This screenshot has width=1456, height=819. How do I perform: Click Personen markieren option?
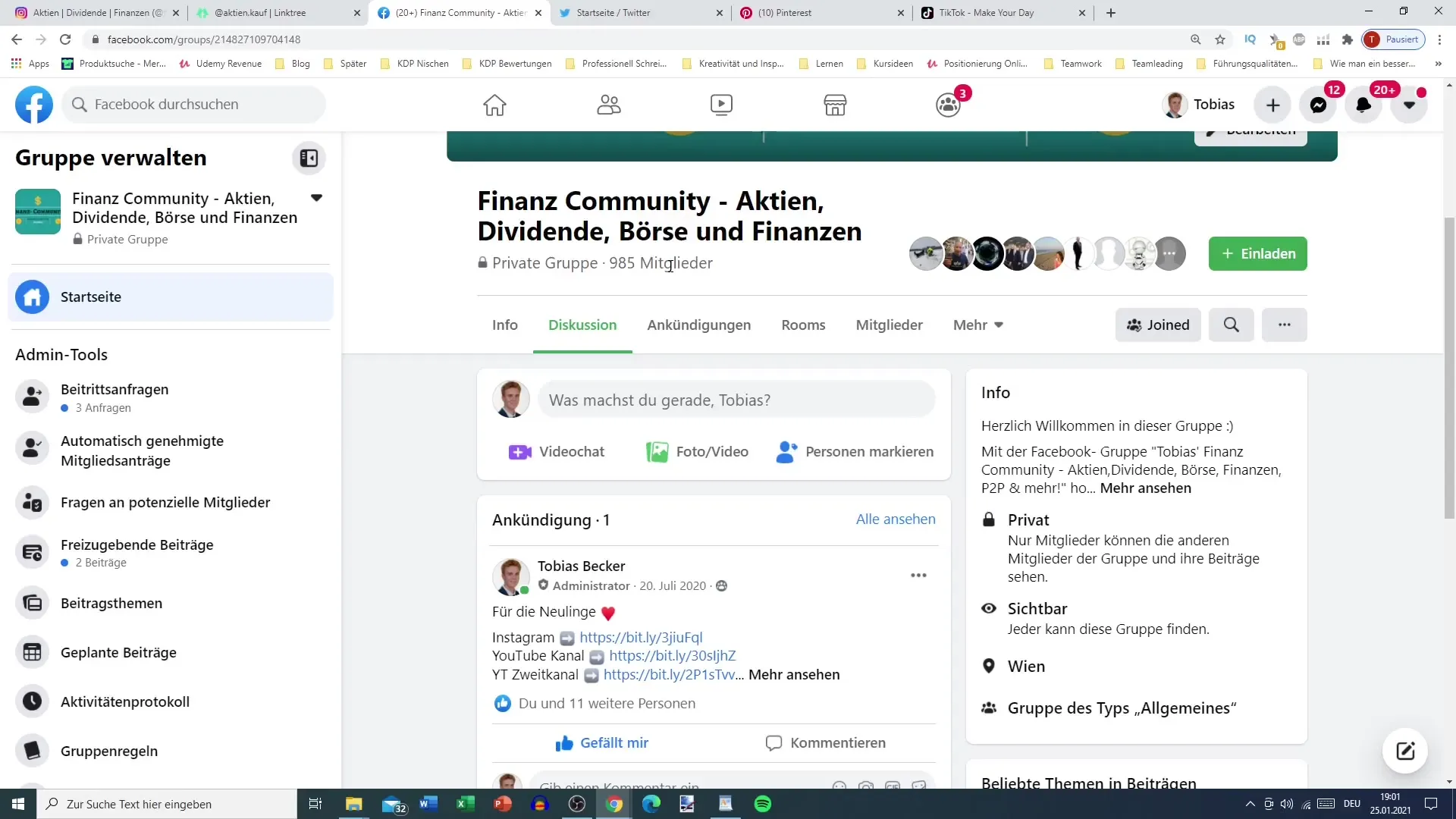(855, 451)
